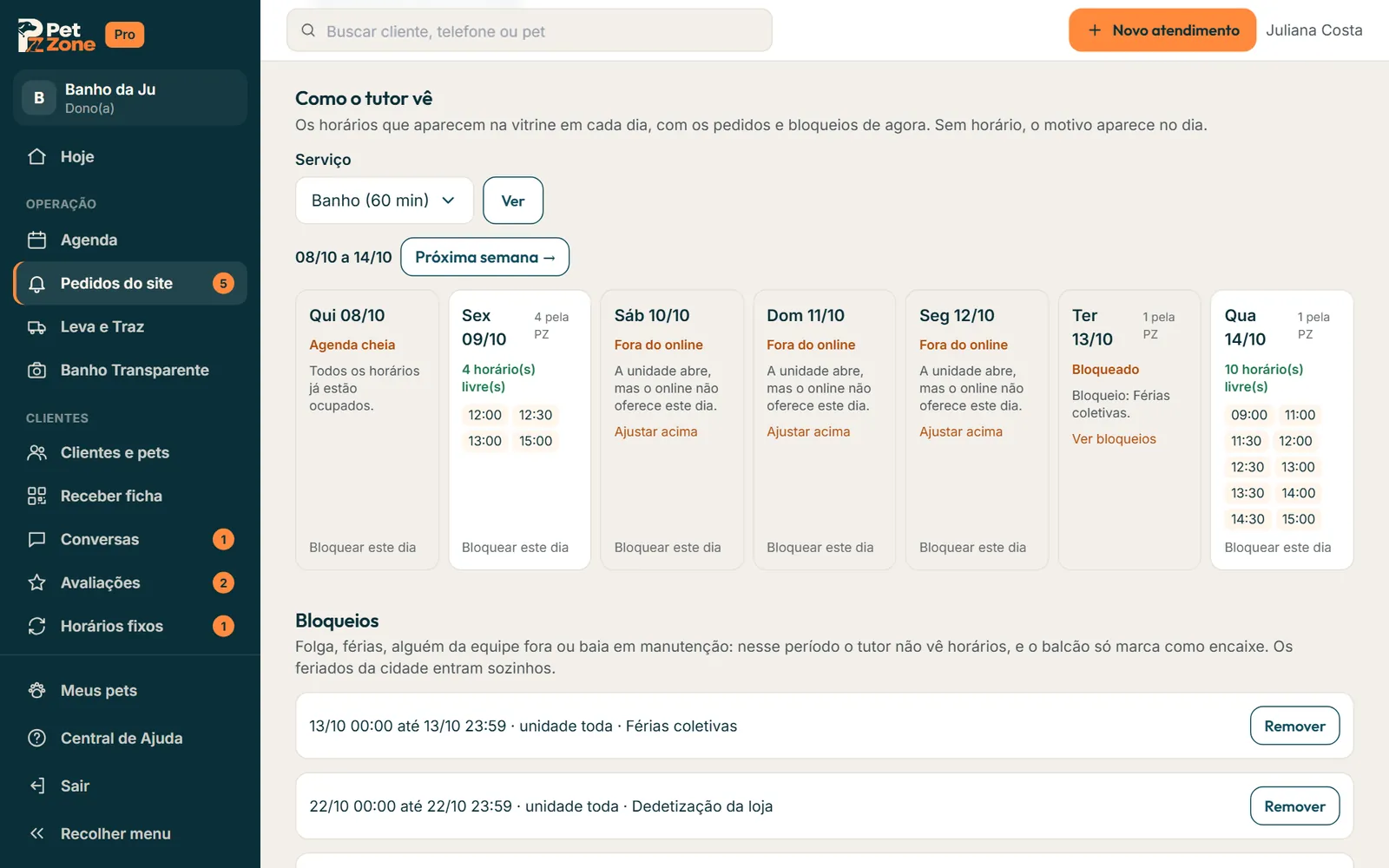Open Receber ficha from the sidebar

coord(130,496)
